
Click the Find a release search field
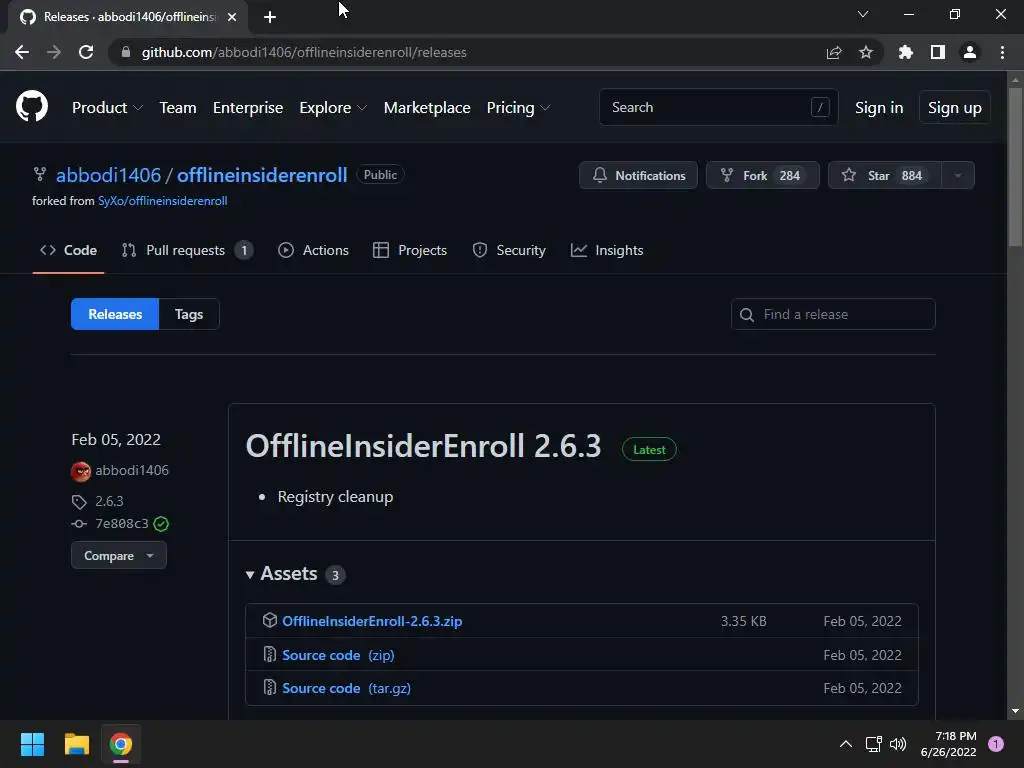click(833, 314)
